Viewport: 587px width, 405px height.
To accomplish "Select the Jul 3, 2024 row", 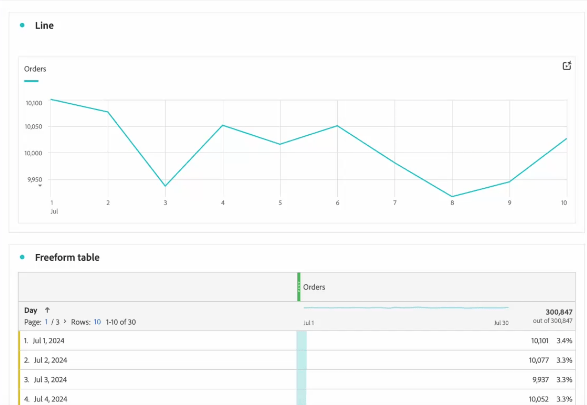I will click(x=297, y=380).
